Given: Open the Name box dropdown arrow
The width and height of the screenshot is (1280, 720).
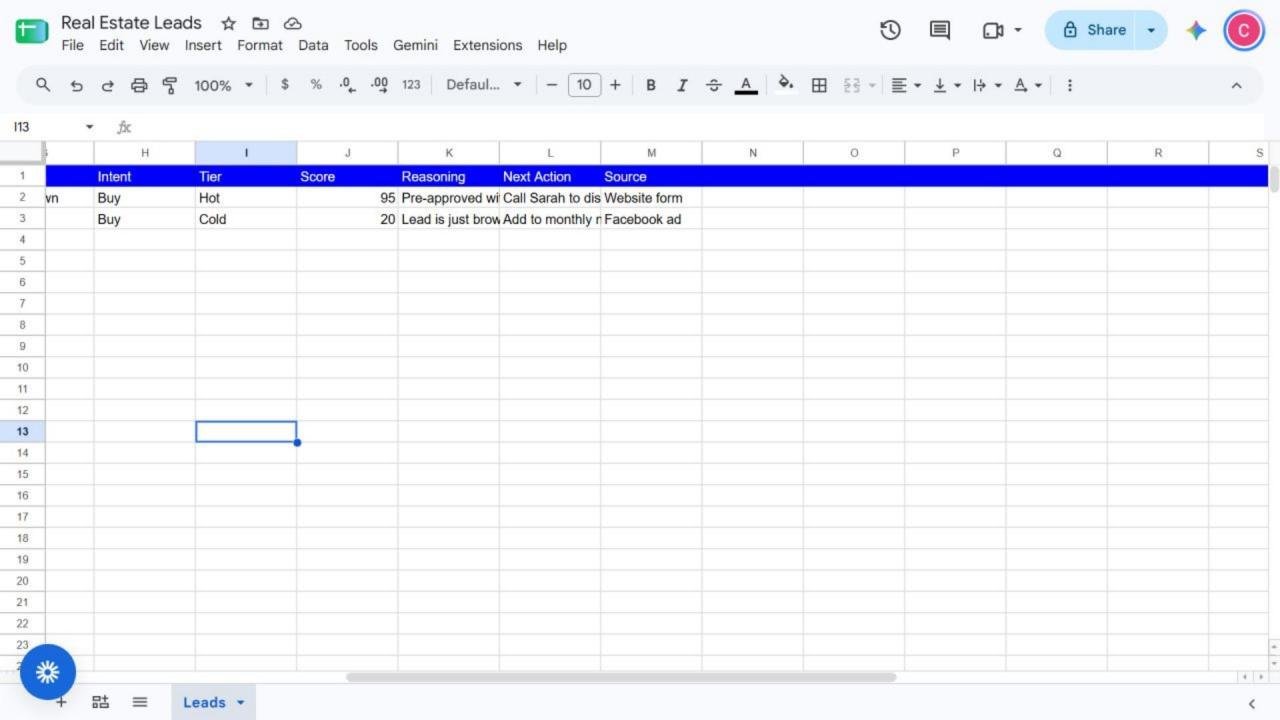Looking at the screenshot, I should pyautogui.click(x=89, y=127).
